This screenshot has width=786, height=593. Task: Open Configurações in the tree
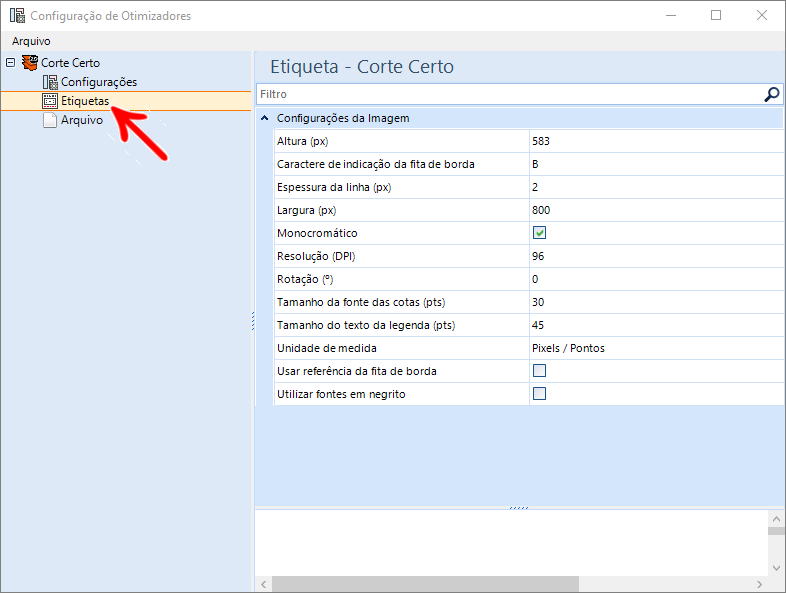[x=99, y=82]
